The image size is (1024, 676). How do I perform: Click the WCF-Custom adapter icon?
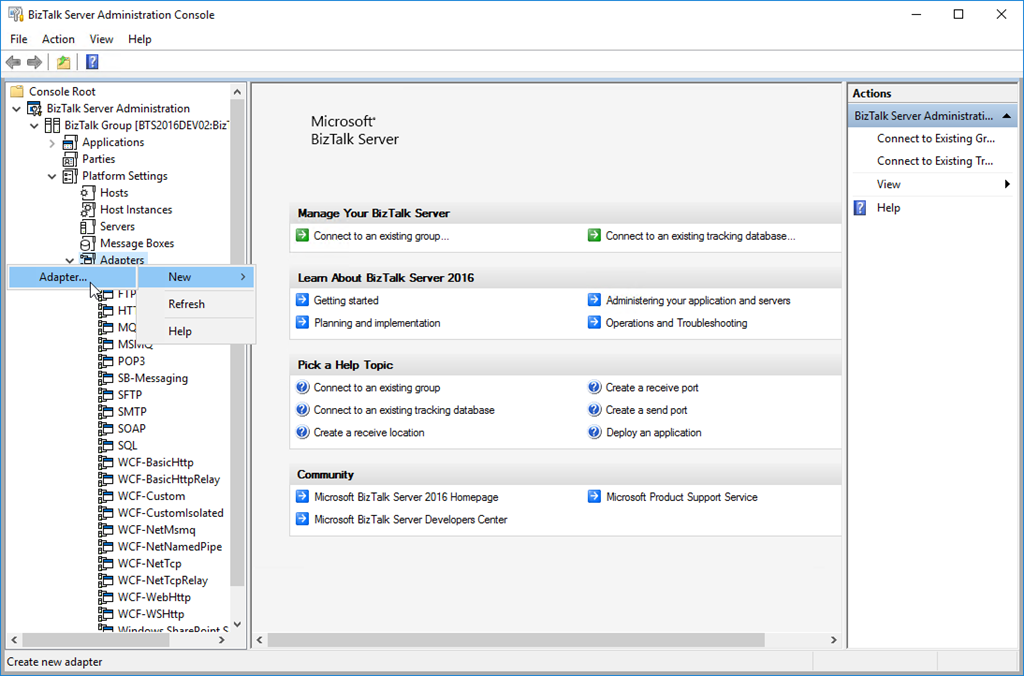pyautogui.click(x=105, y=496)
